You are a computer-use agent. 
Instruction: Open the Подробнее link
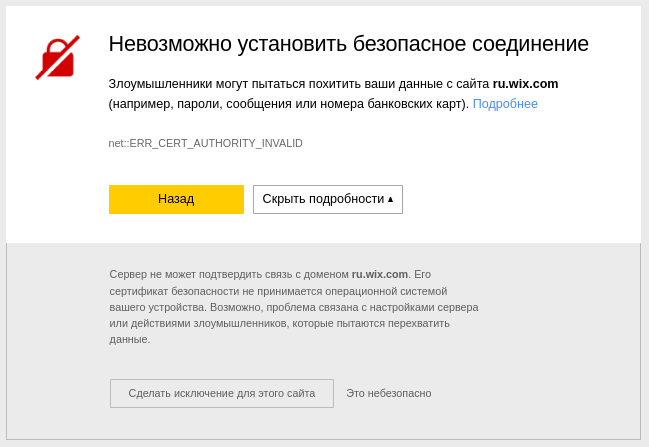point(505,104)
